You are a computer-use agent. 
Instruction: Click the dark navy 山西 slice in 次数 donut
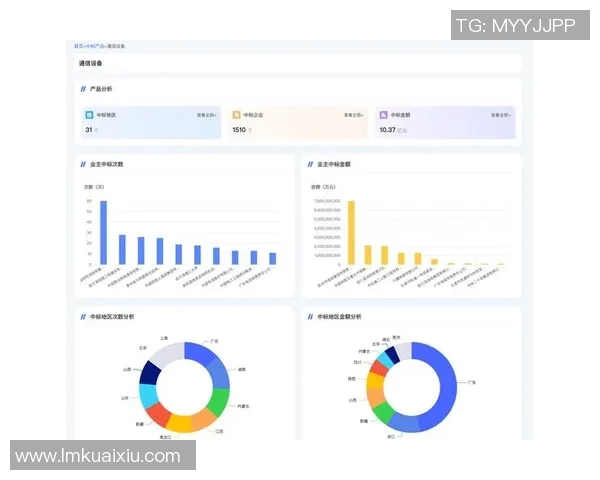(x=151, y=373)
